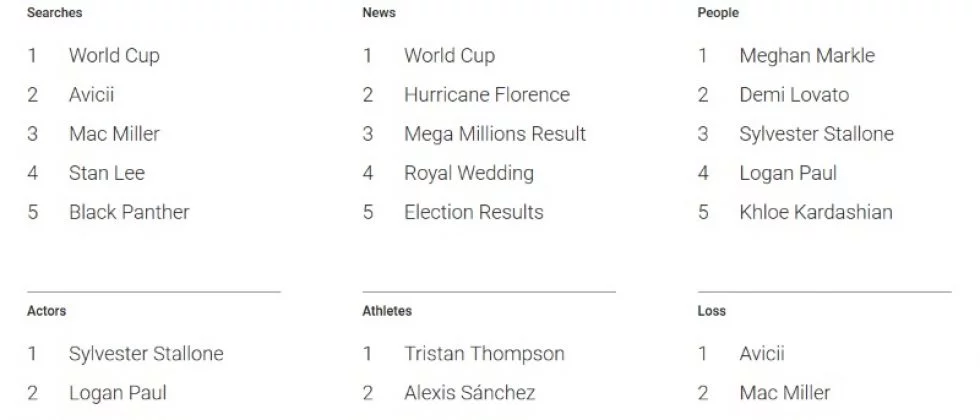Select World Cup under News
Screen dimensions: 980x420
pyautogui.click(x=449, y=56)
